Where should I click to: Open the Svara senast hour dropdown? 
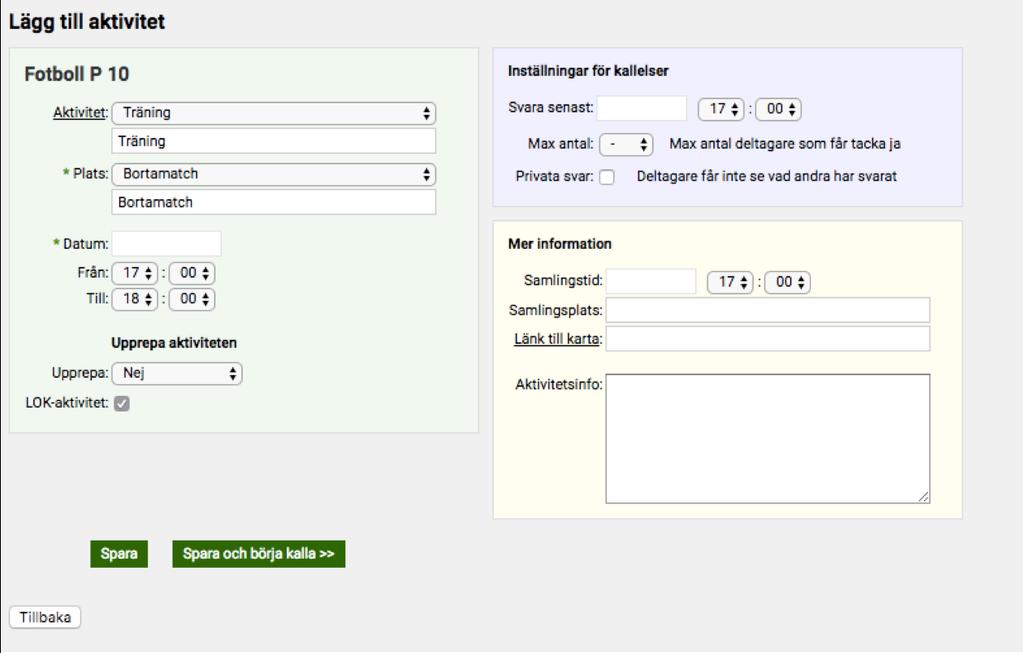721,109
